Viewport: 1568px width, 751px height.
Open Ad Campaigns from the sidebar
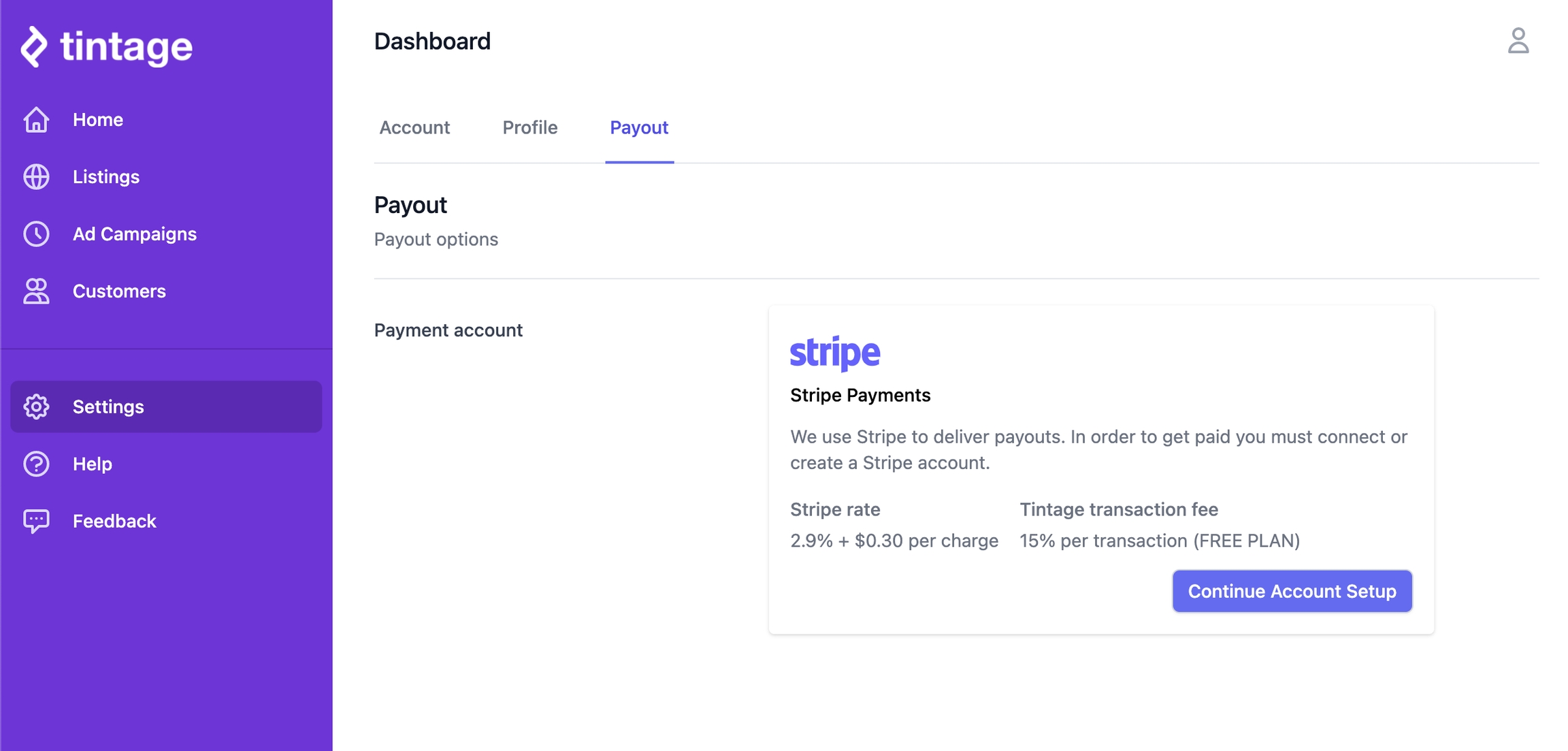(x=135, y=234)
